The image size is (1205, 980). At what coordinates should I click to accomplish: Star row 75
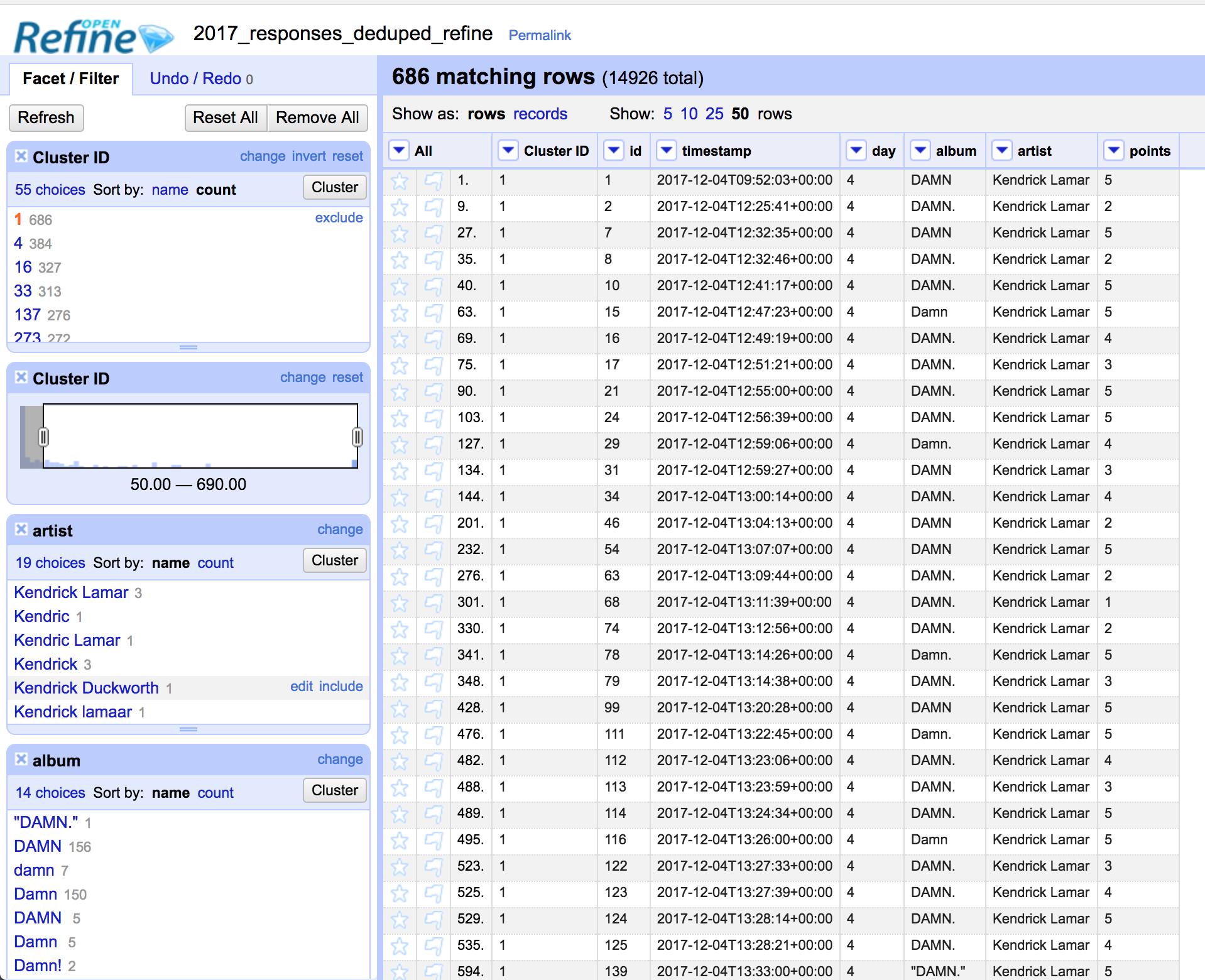point(400,366)
